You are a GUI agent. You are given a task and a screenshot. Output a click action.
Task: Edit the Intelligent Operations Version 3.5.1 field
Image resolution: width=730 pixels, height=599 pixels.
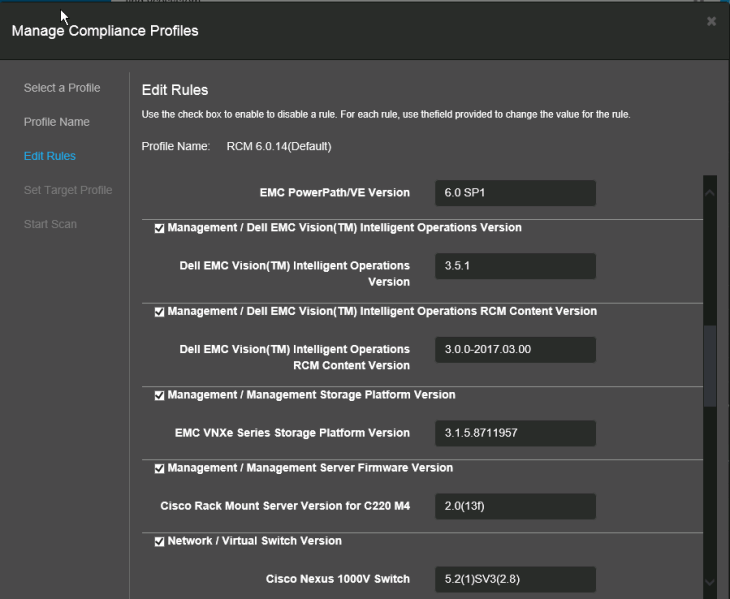515,266
